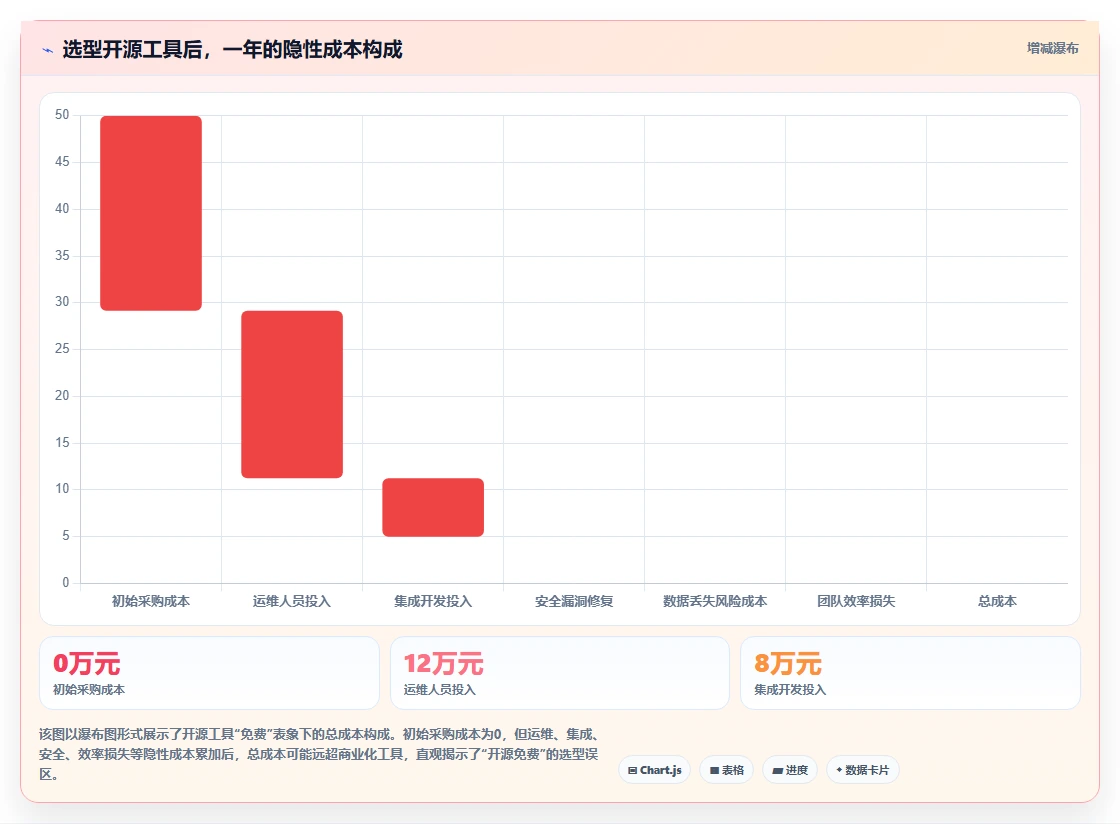Click x-axis label 初始采购成本
Screen dimensions: 1120x824
pyautogui.click(x=151, y=601)
